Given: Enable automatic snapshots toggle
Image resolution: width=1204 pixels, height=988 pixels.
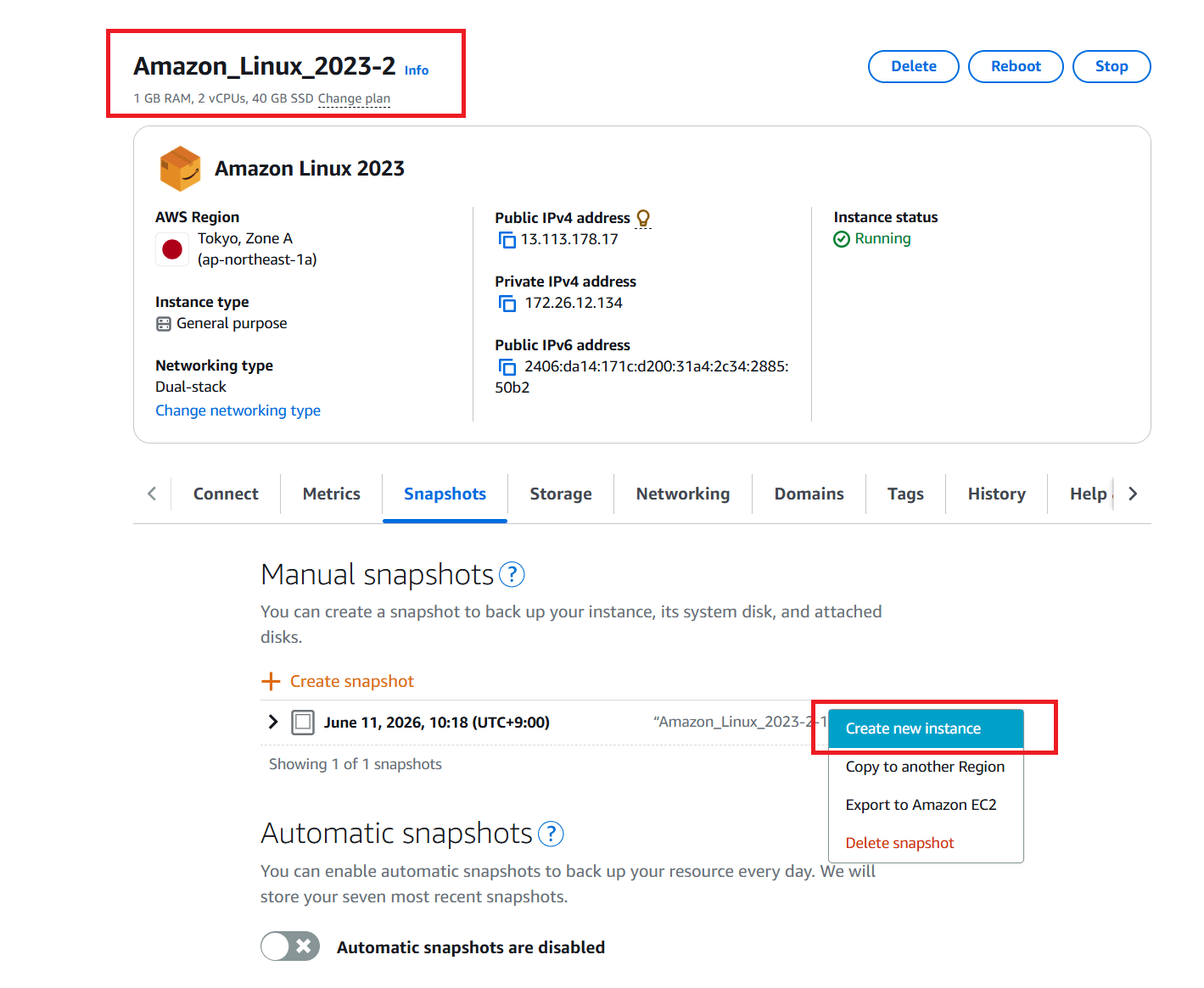Looking at the screenshot, I should [290, 946].
